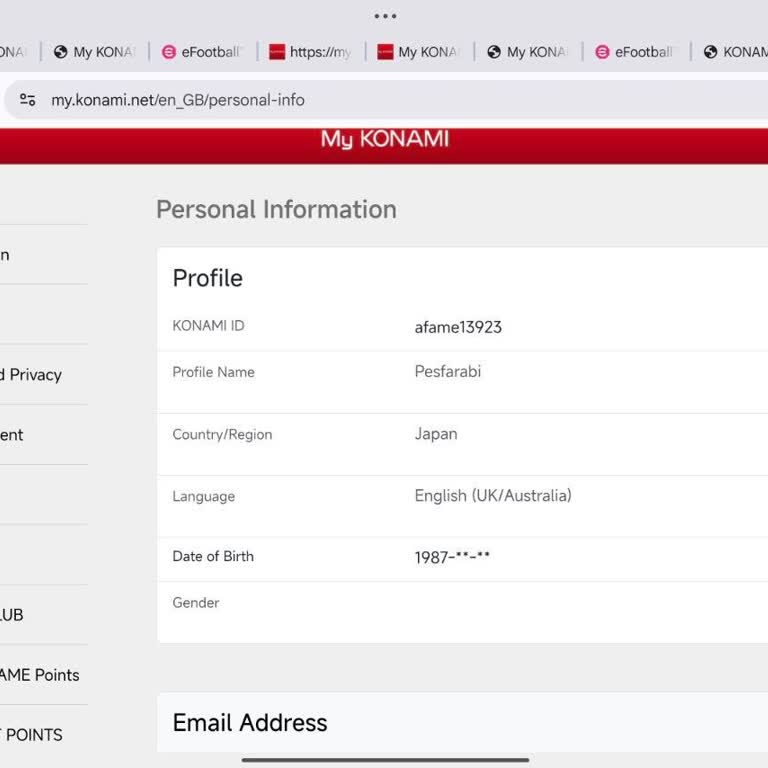Click the KONAMI ID label
This screenshot has width=768, height=768.
208,326
